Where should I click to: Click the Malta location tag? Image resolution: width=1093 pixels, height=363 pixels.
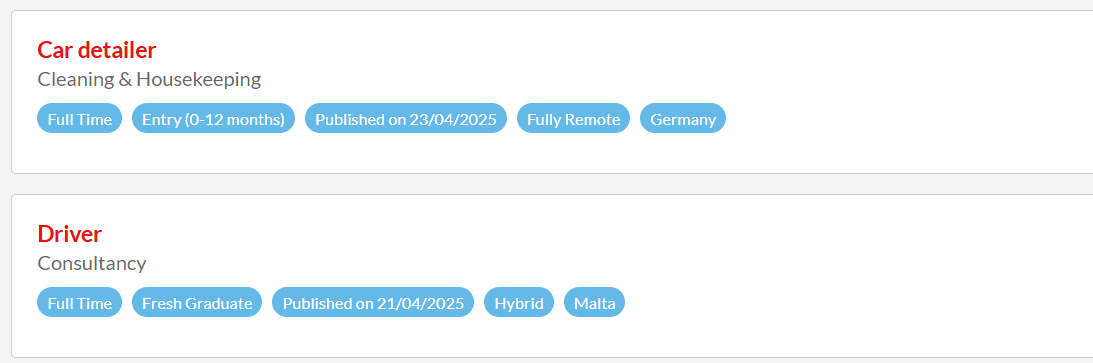pos(595,303)
